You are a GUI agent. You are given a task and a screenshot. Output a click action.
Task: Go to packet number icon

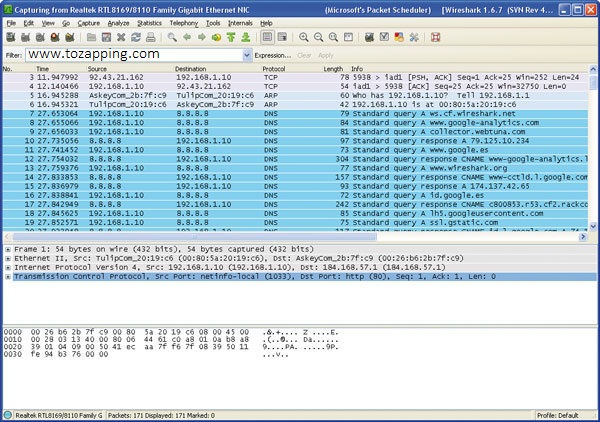pos(216,37)
